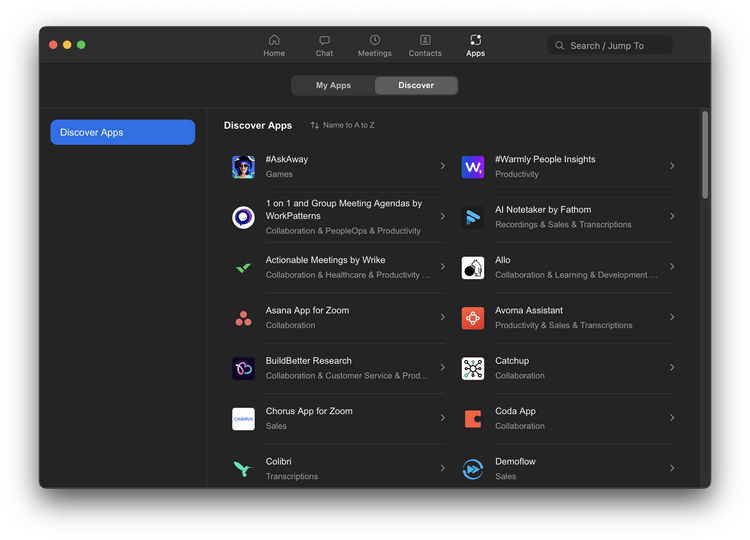Click the Avoma Assistant title
The height and width of the screenshot is (540, 750).
point(529,310)
